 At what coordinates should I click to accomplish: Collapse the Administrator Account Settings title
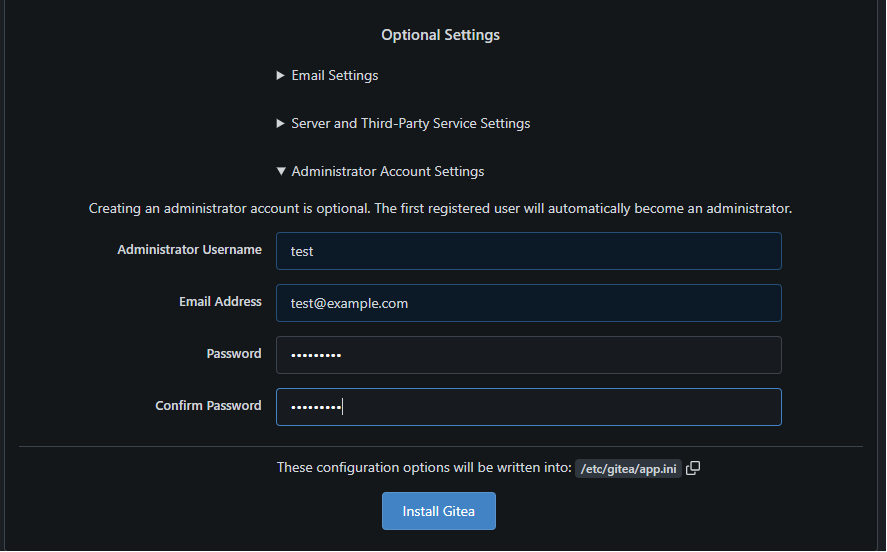point(387,171)
